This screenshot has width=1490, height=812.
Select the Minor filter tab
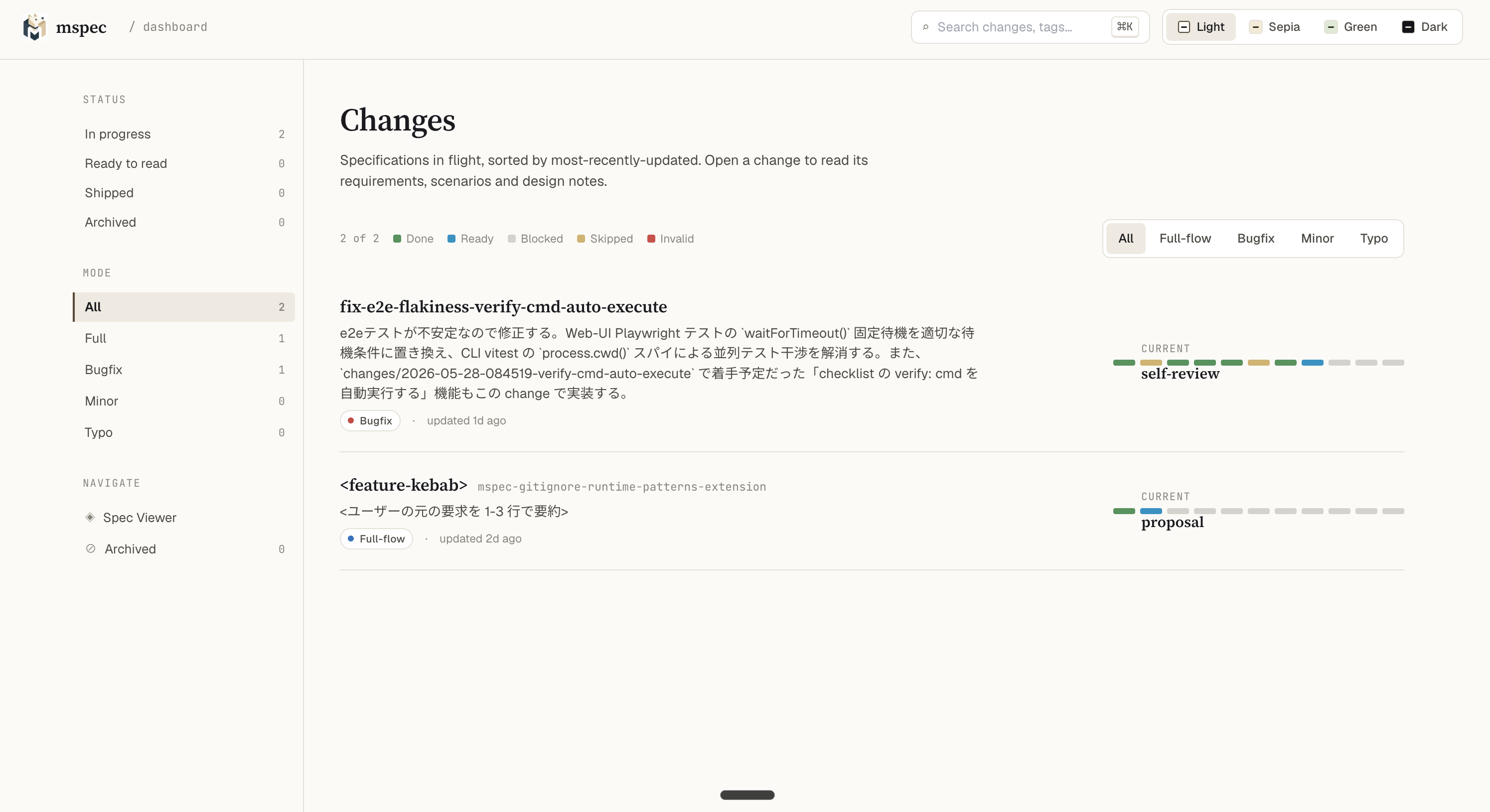[1317, 238]
